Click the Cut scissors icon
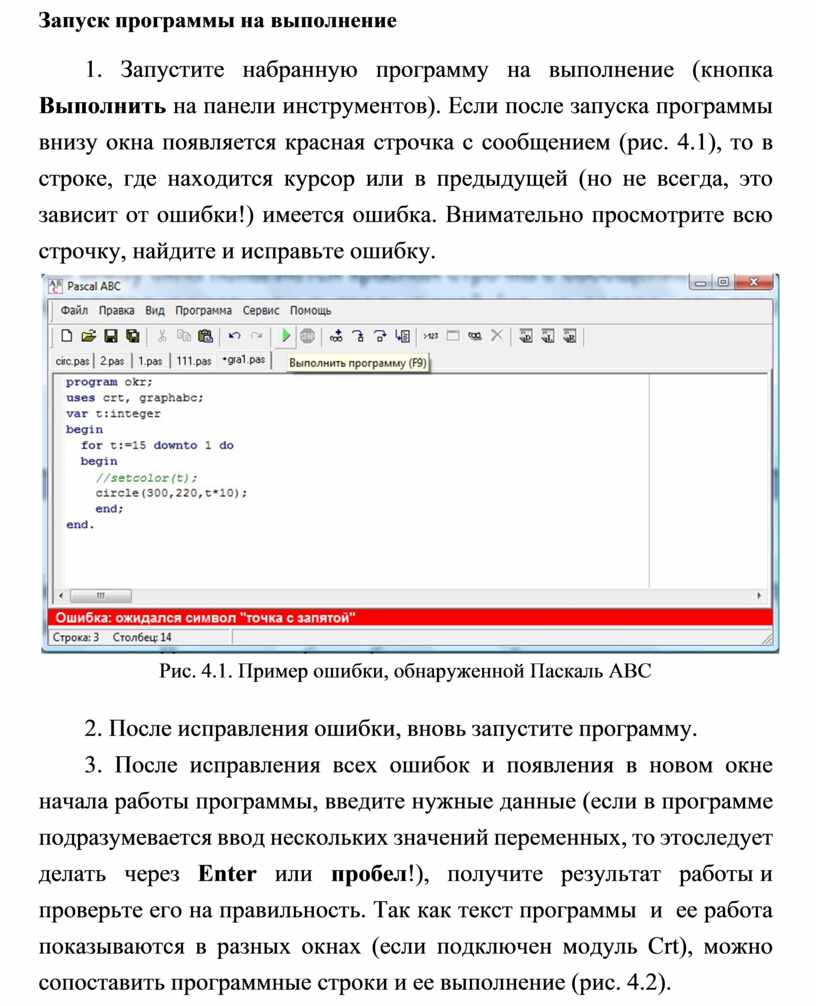The image size is (816, 1006). pyautogui.click(x=161, y=336)
